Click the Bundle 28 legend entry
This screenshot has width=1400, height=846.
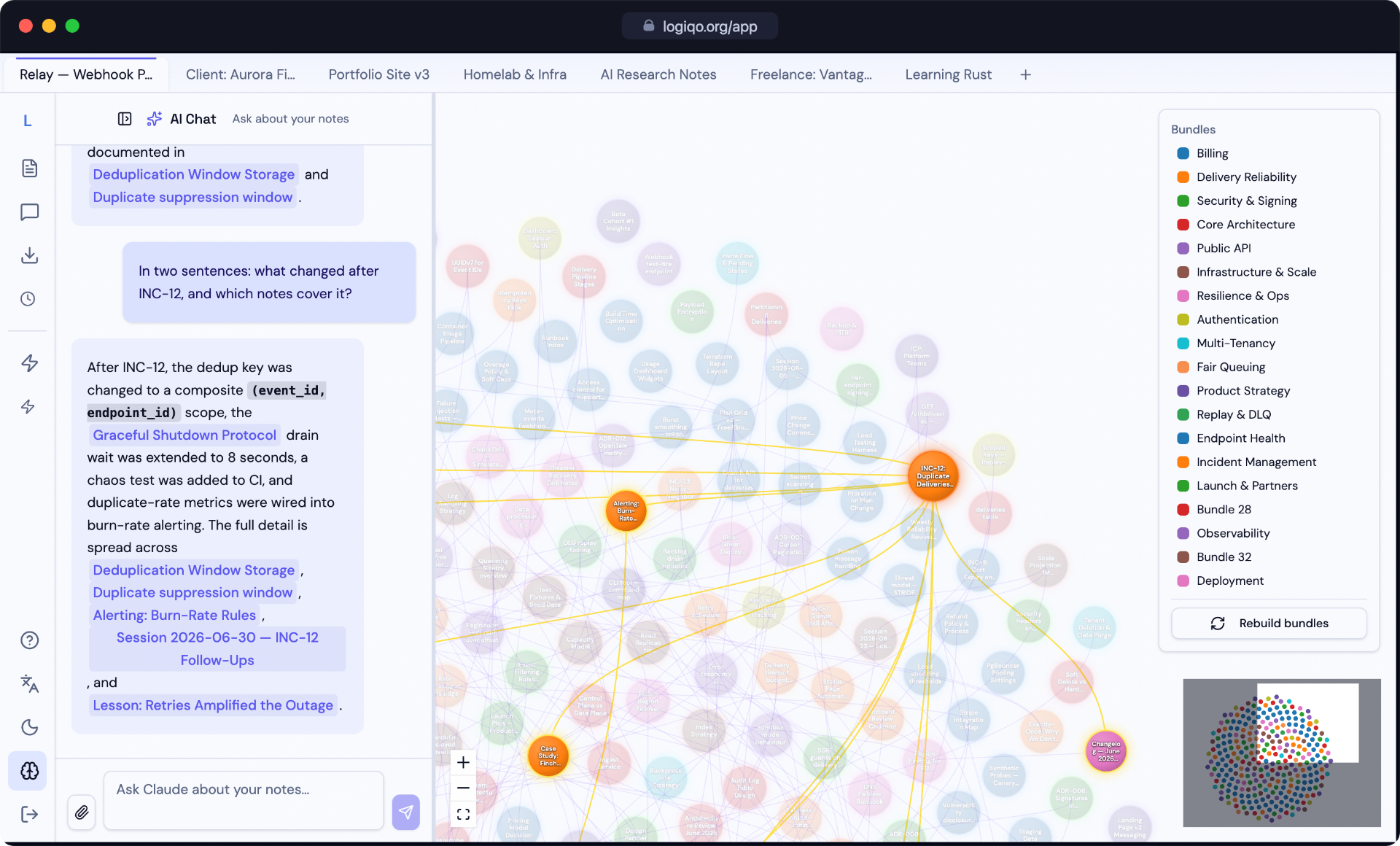(1224, 509)
